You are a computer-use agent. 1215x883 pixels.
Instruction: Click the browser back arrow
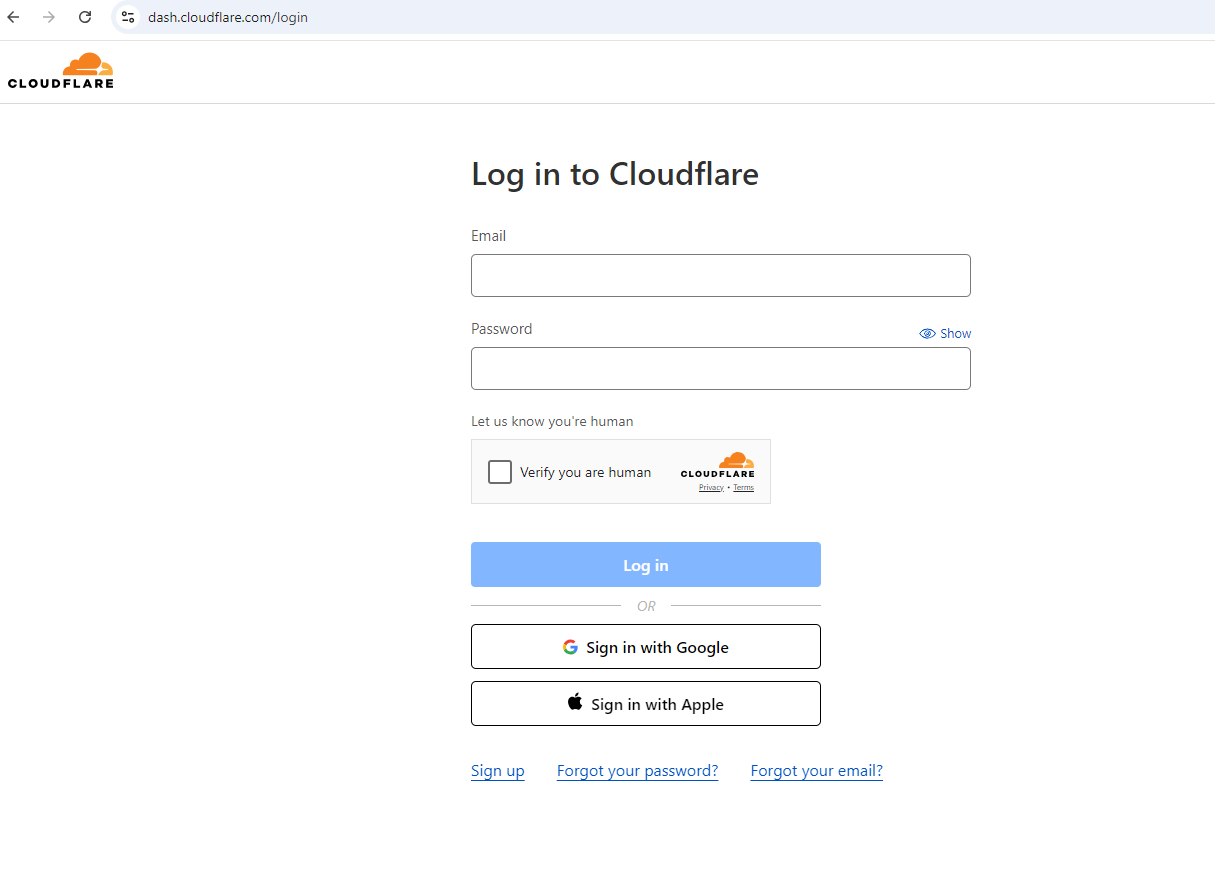click(x=14, y=17)
